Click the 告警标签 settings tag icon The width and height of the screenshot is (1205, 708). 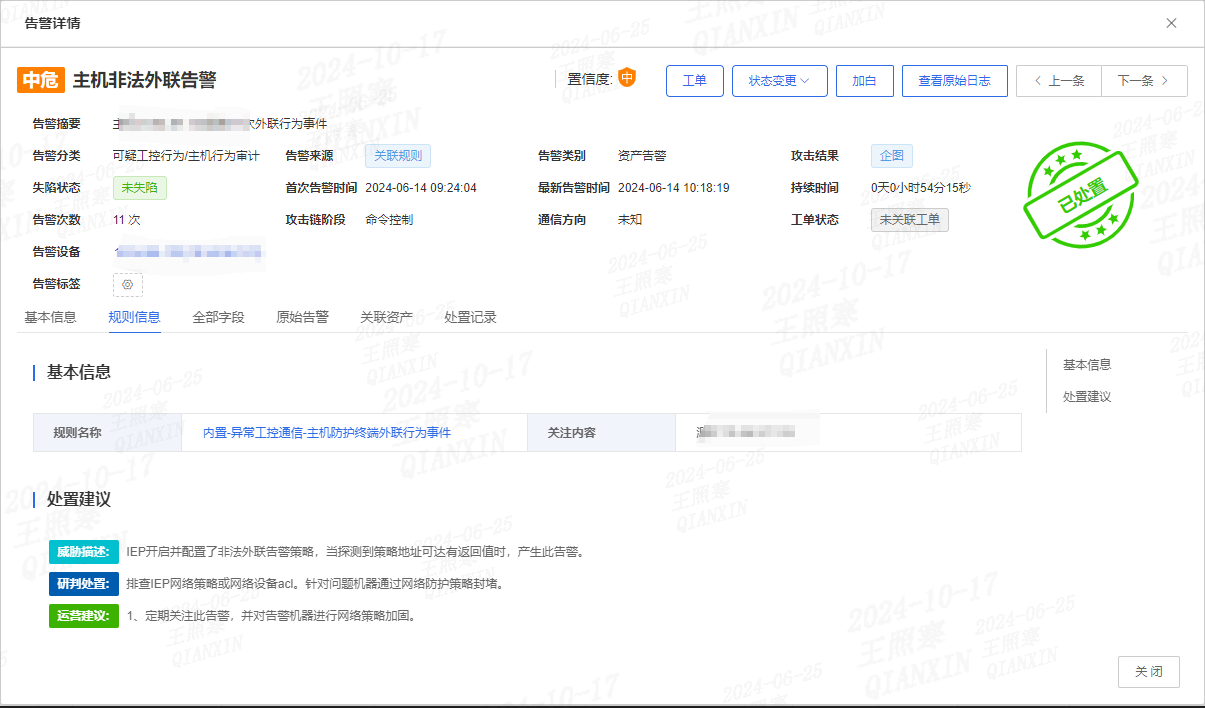pyautogui.click(x=128, y=284)
